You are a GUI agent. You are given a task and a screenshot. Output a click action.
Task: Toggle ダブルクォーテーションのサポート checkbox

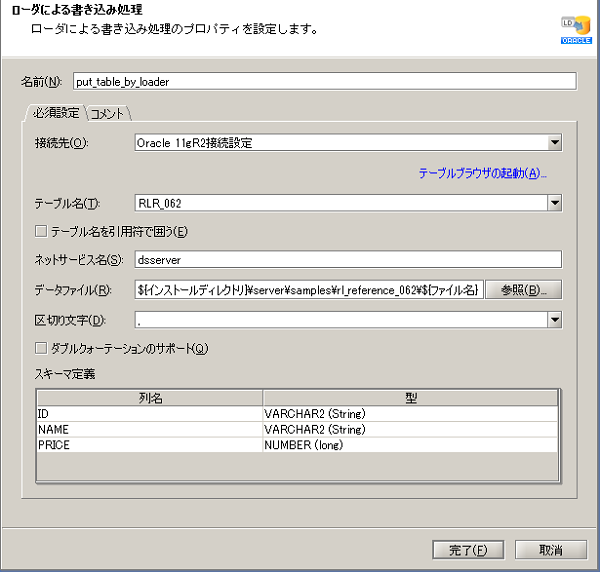click(x=41, y=348)
